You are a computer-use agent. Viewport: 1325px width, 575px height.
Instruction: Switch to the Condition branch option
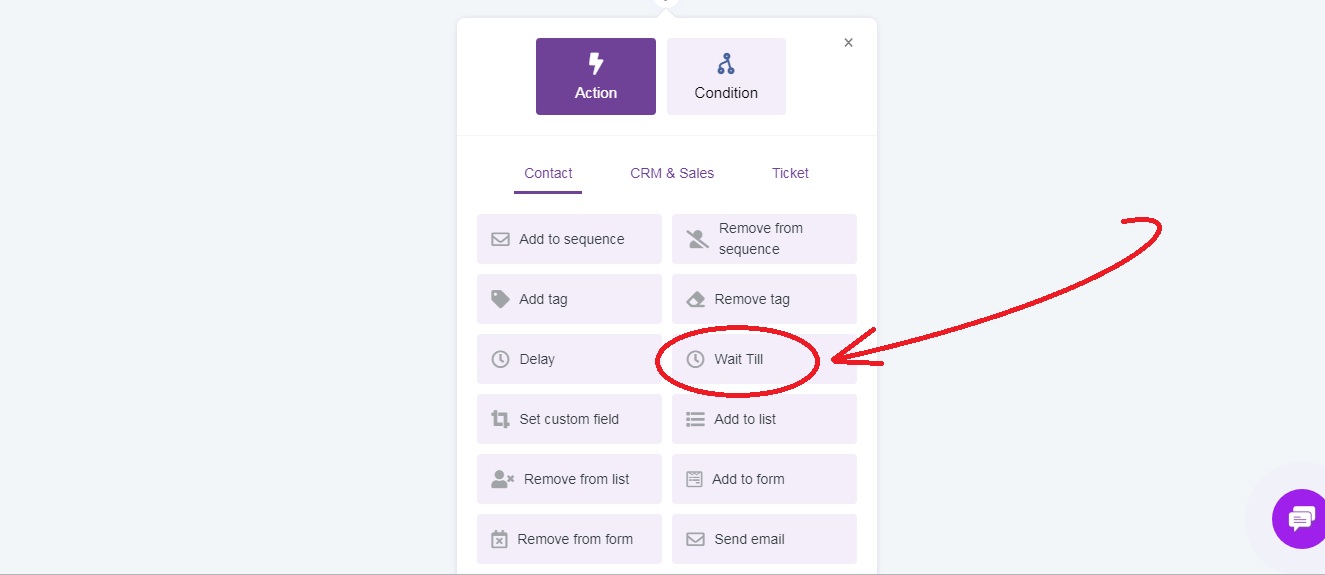726,76
